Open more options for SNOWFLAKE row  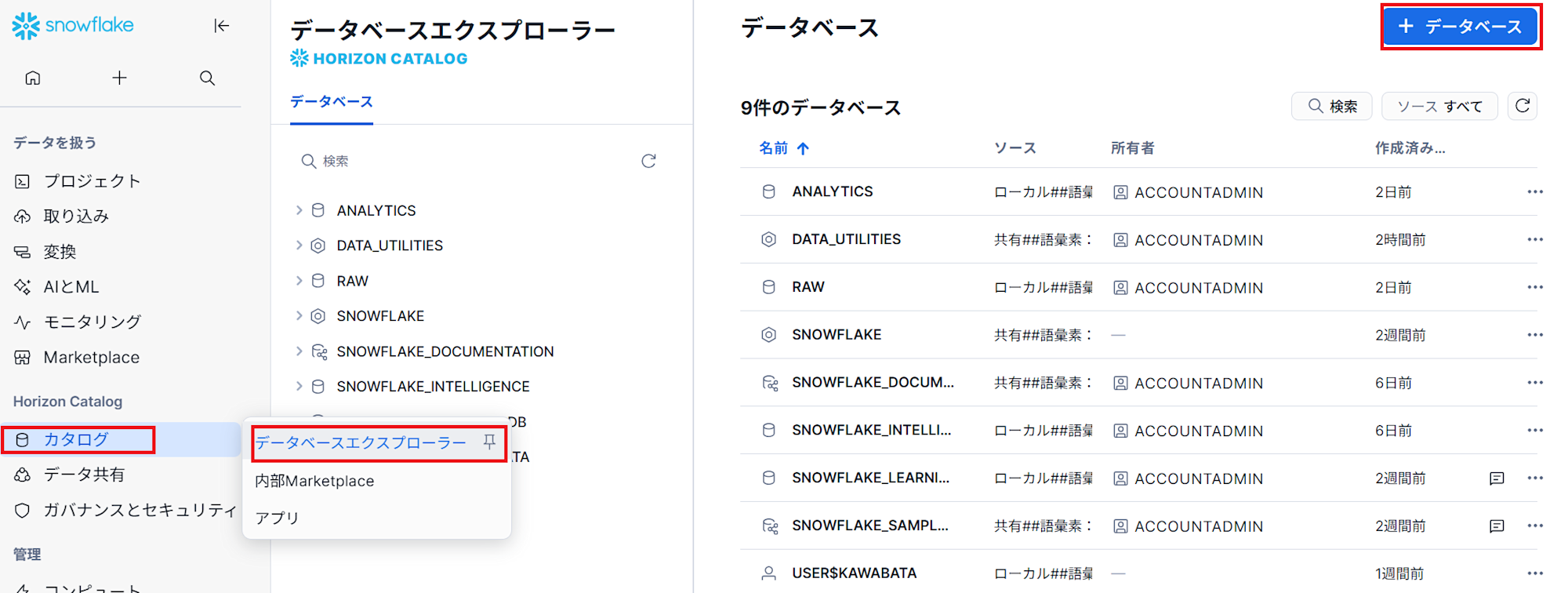(x=1535, y=335)
